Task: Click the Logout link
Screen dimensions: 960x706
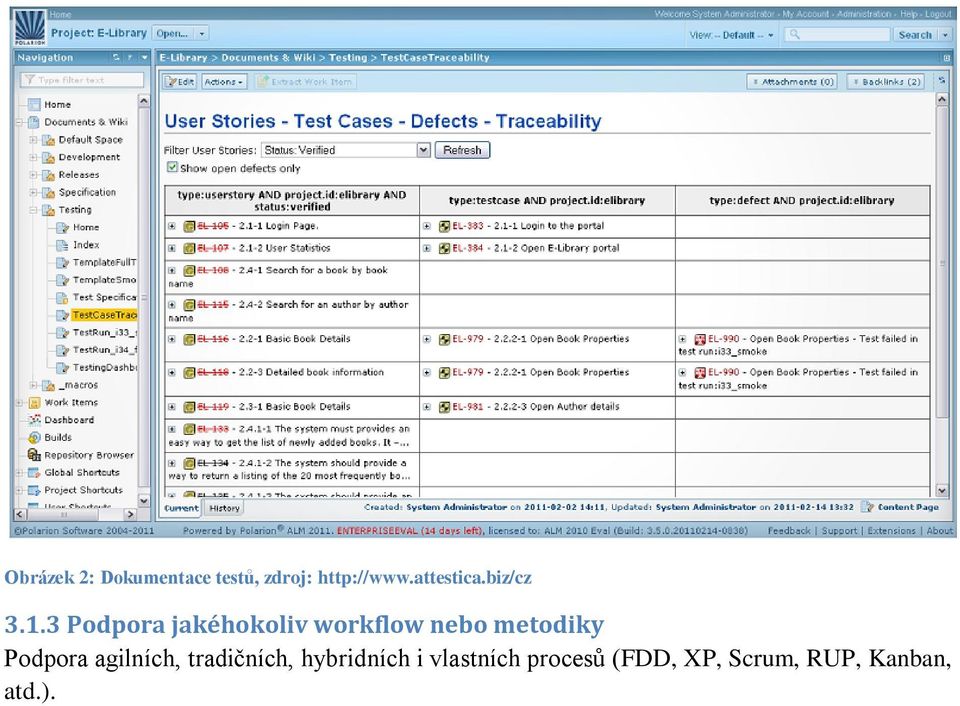Action: [x=937, y=14]
